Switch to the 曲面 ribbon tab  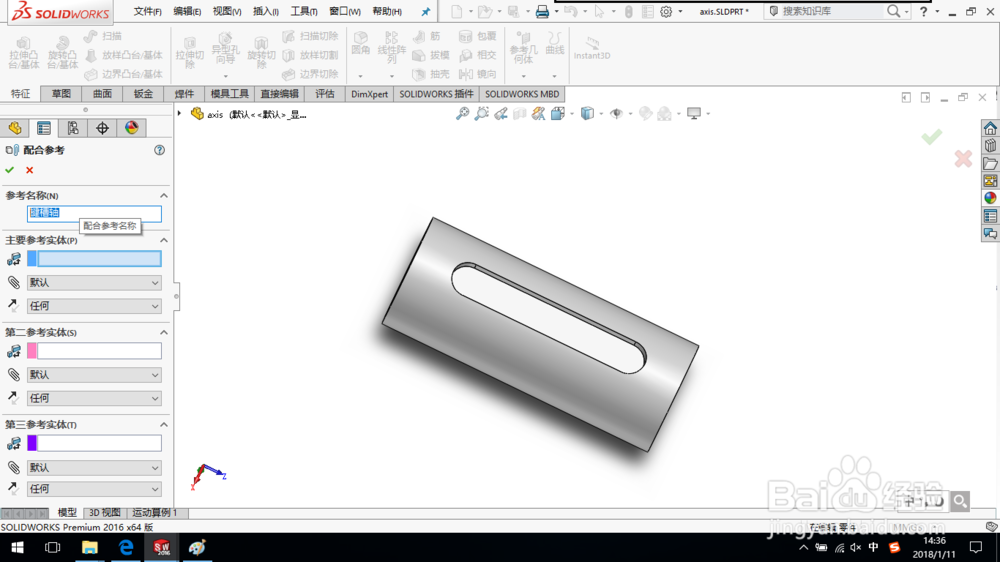pyautogui.click(x=102, y=94)
